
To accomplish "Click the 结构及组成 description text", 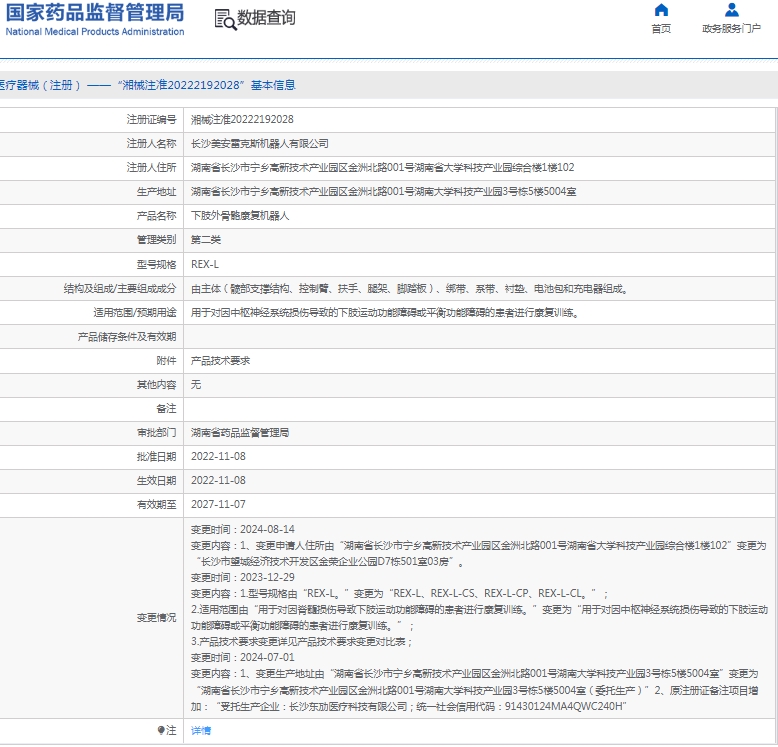I will click(410, 288).
